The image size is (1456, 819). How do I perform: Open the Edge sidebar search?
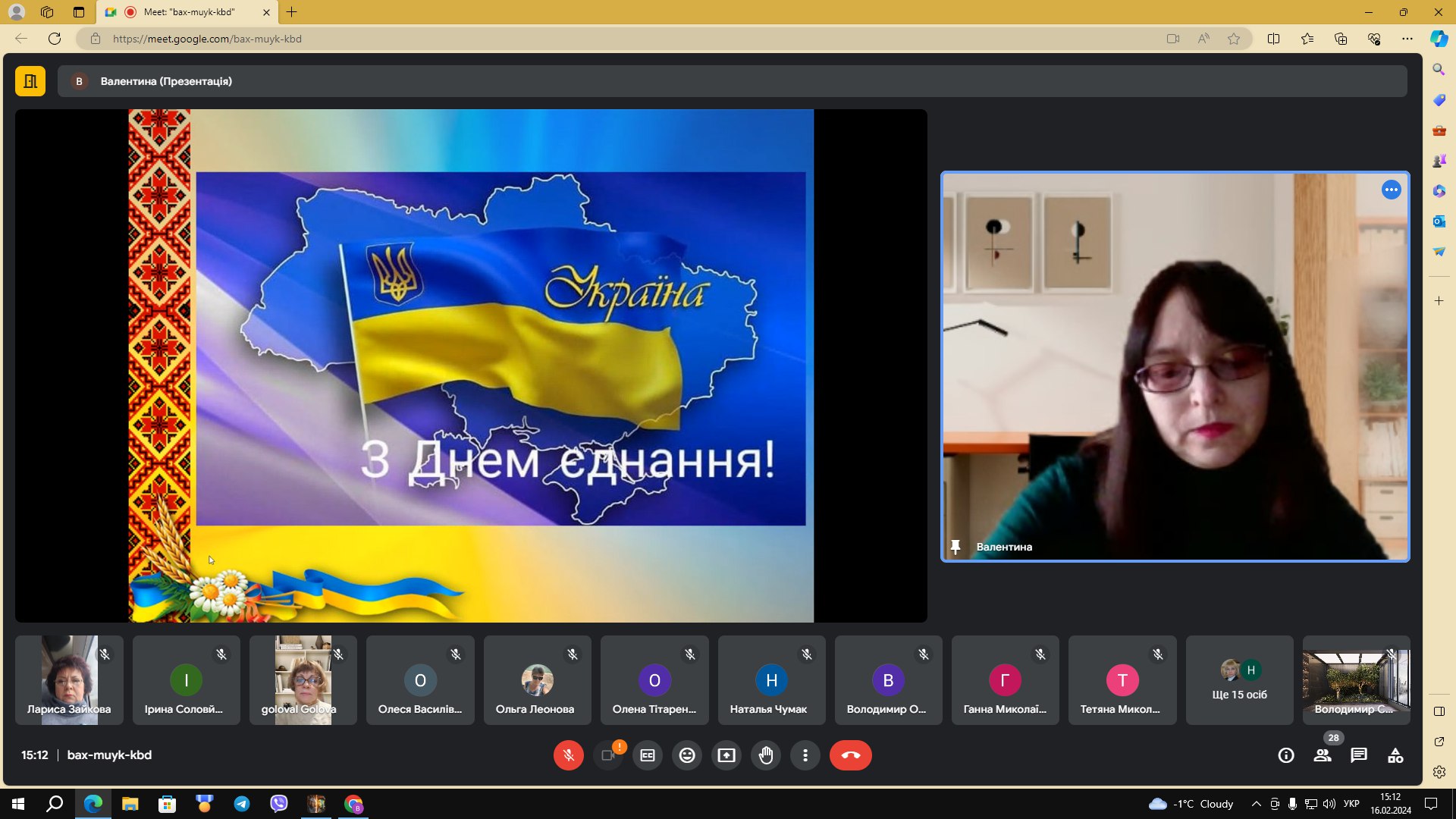tap(1439, 70)
